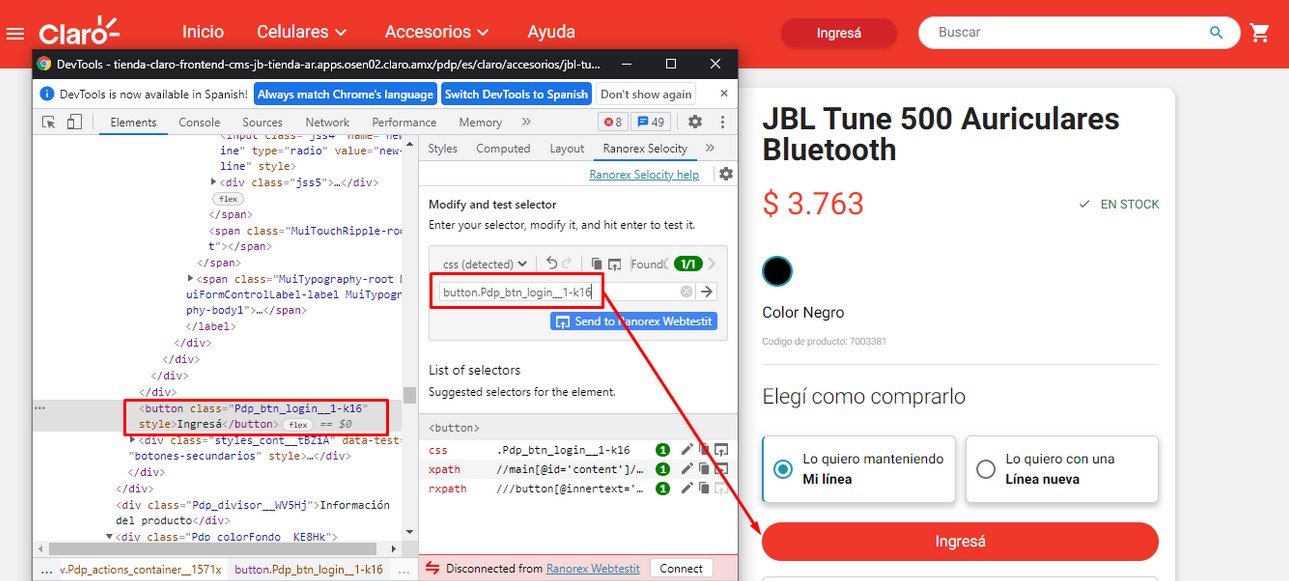The height and width of the screenshot is (581, 1289).
Task: Toggle the device toolbar icon in DevTools
Action: click(x=74, y=122)
